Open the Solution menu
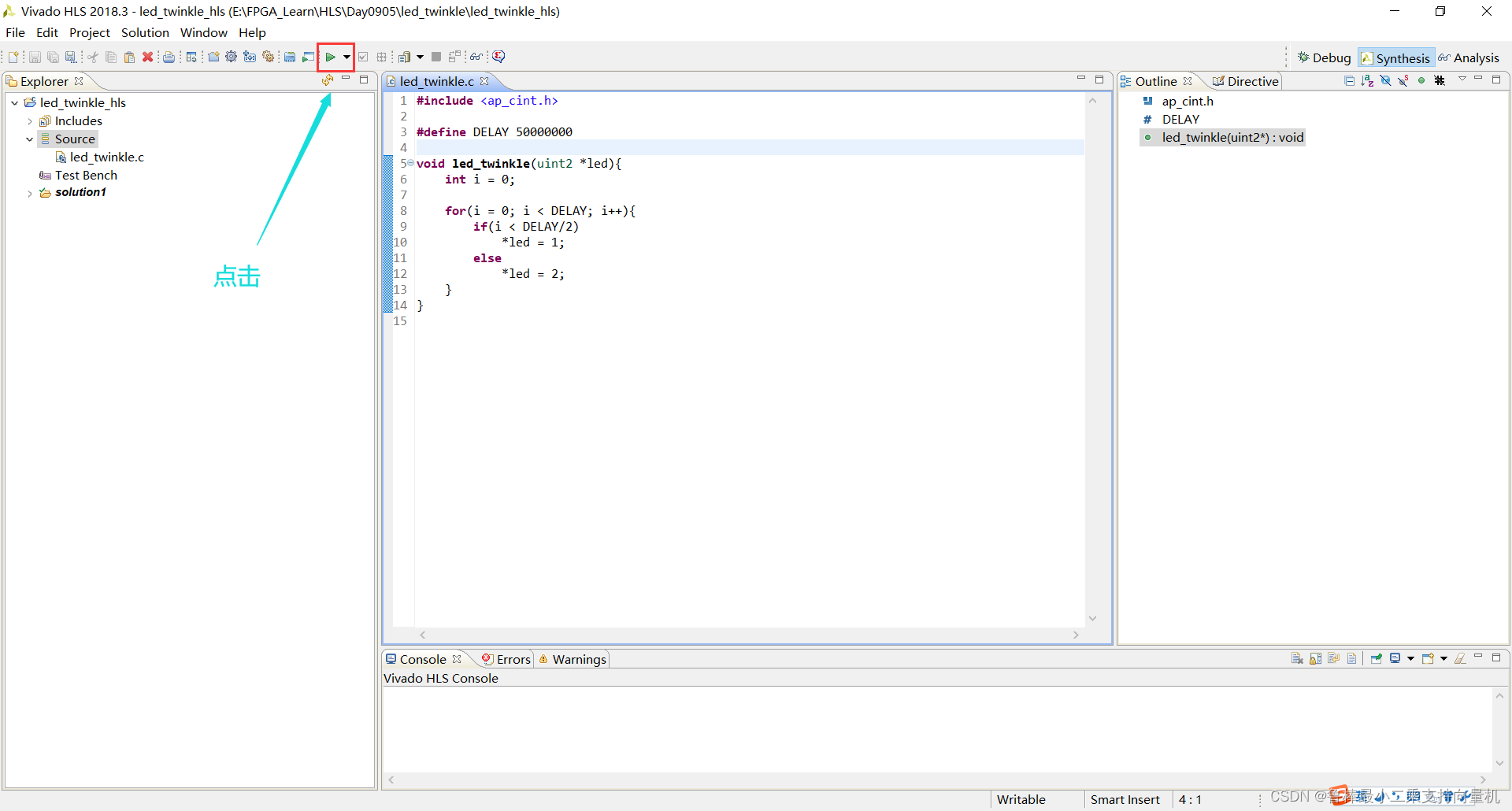 (145, 32)
